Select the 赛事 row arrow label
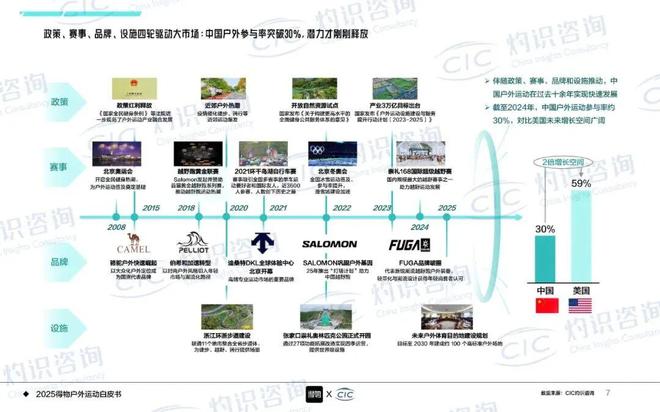Screen dimensions: 660x412 [63, 167]
